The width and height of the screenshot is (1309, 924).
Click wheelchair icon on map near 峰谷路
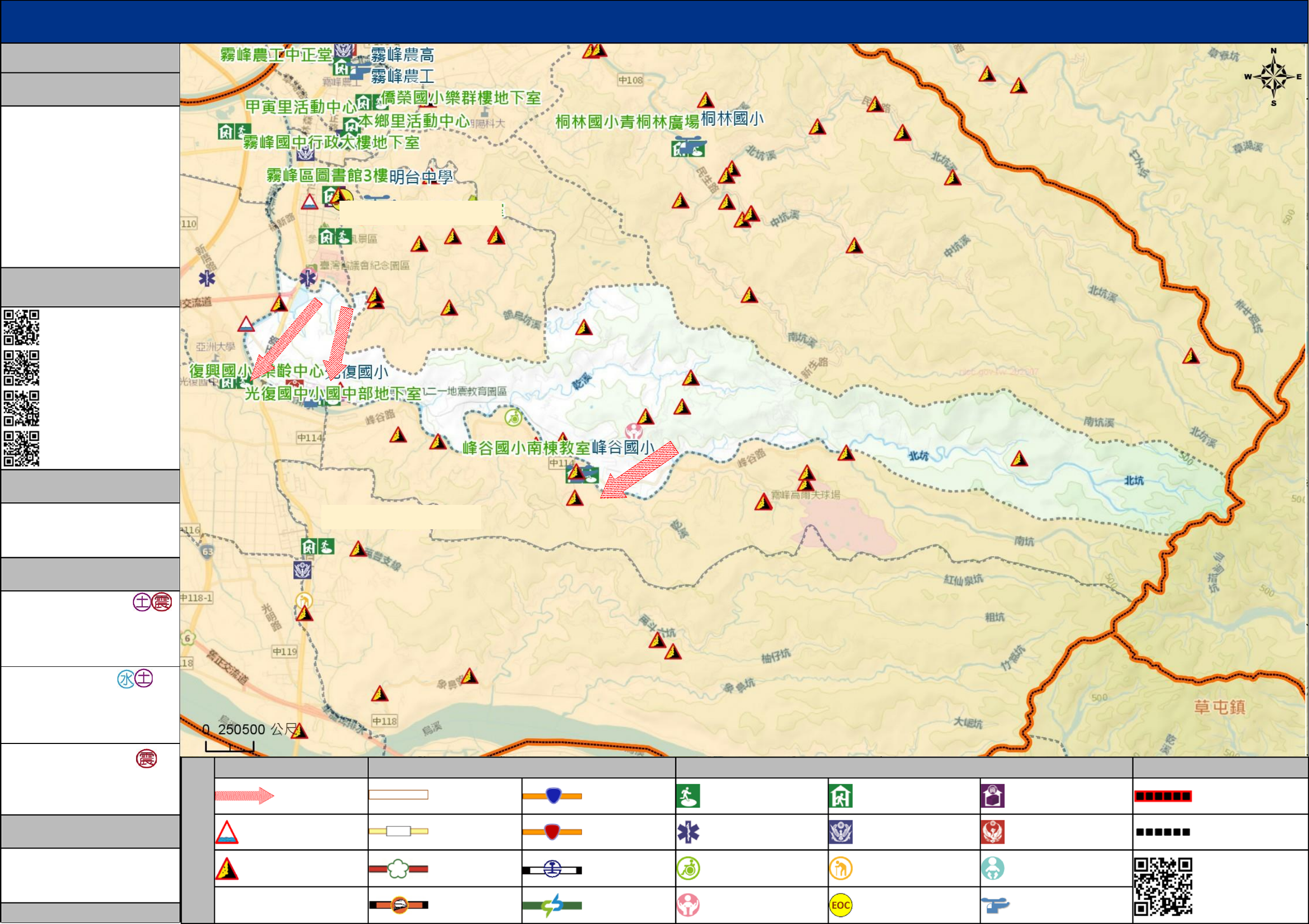tap(513, 418)
